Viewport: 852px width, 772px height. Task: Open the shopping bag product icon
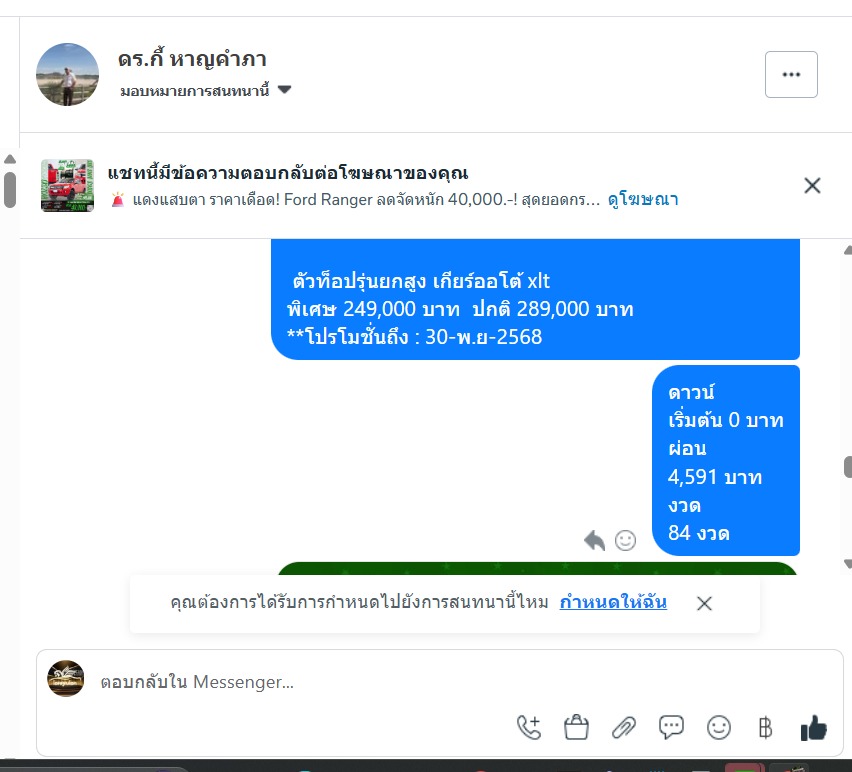[576, 727]
